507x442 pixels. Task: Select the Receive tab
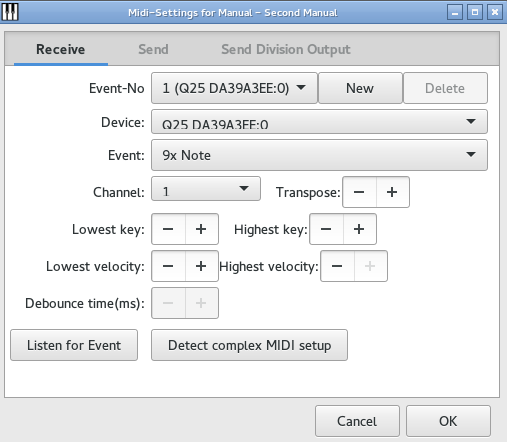pos(61,49)
